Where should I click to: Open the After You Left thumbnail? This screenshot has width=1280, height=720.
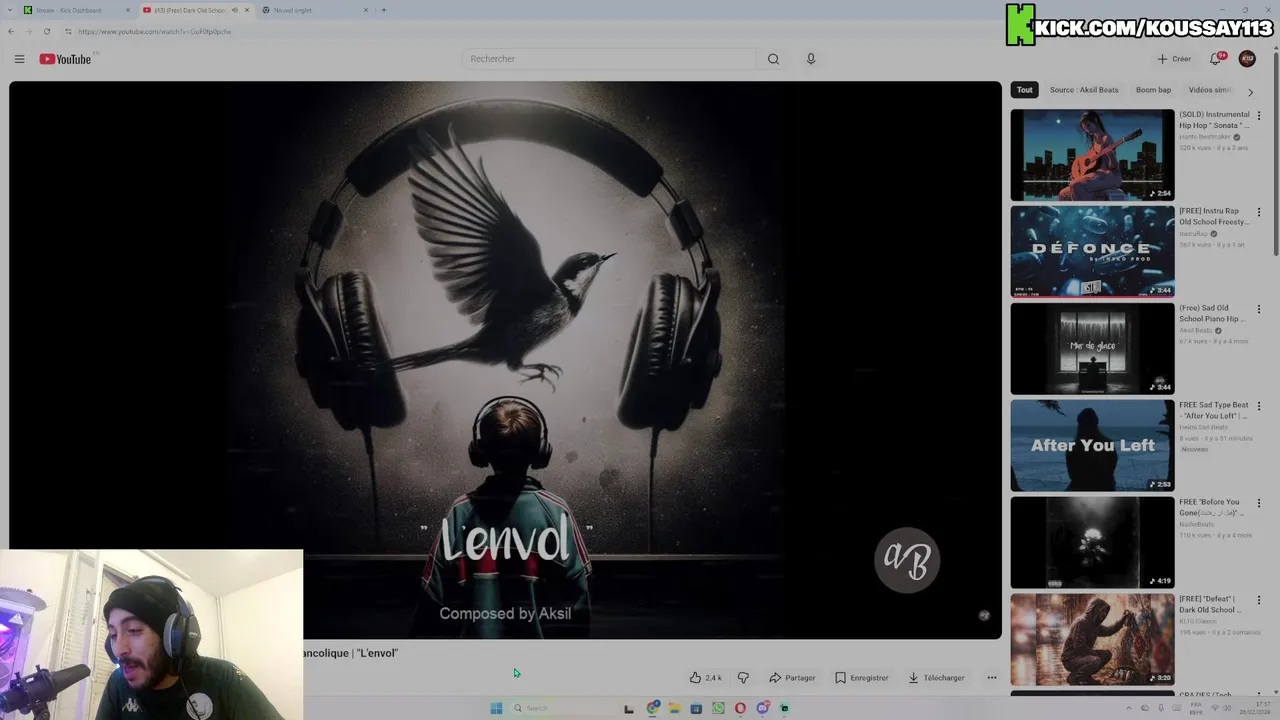[1092, 446]
